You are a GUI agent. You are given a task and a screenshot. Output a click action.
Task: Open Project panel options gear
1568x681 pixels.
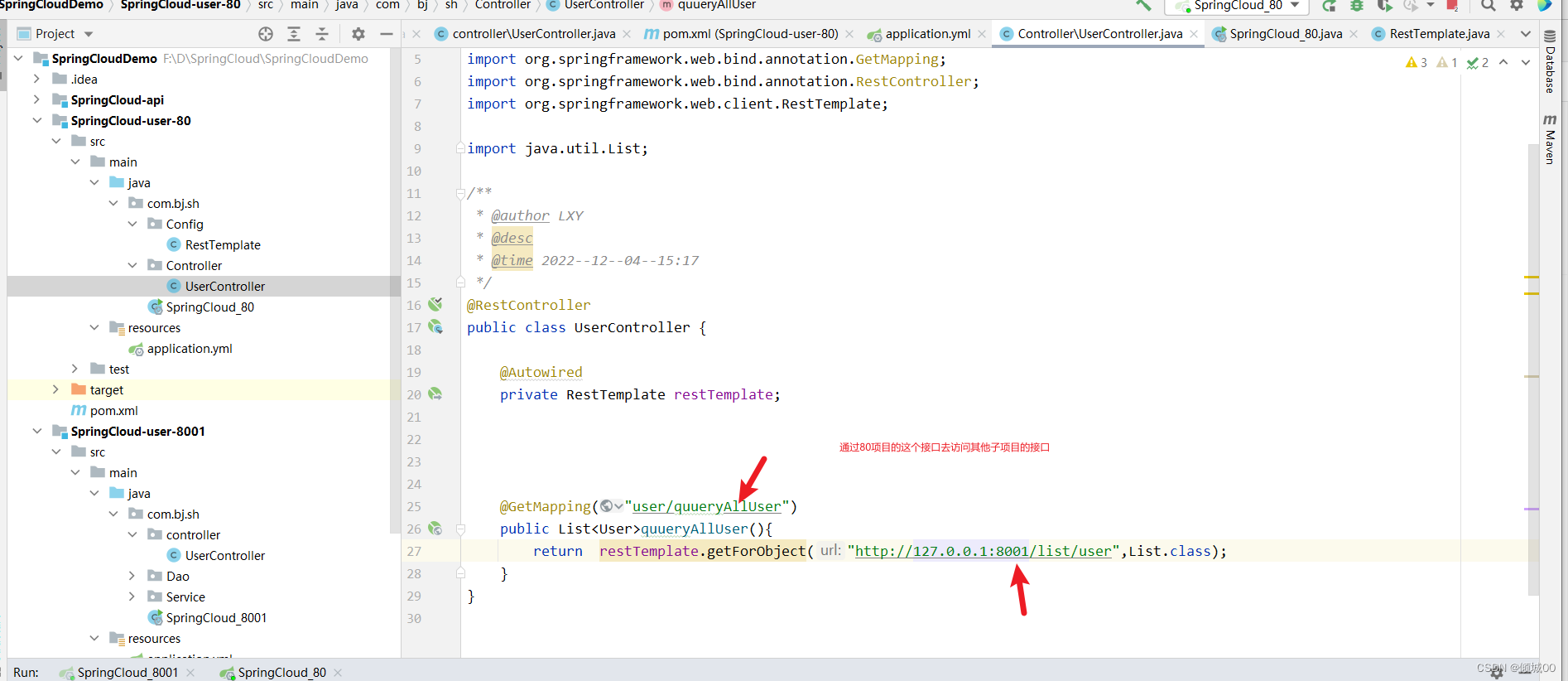pos(358,34)
